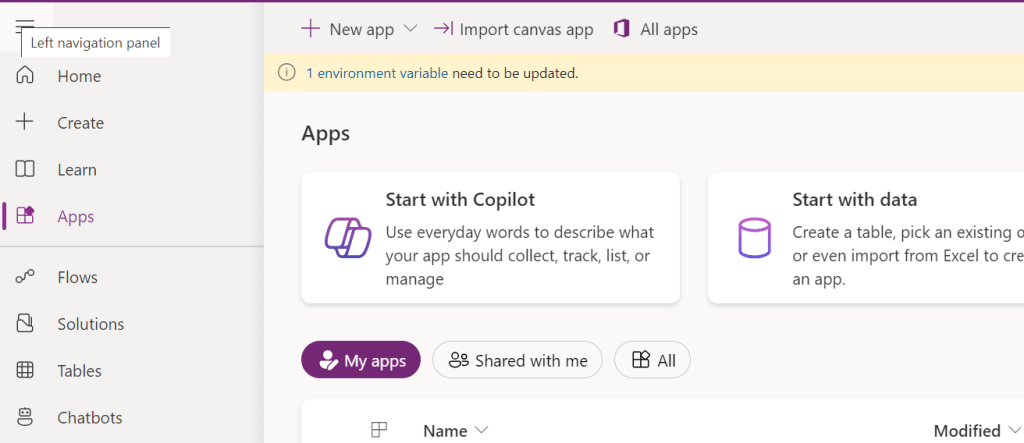The width and height of the screenshot is (1024, 443).
Task: Click the database cylinder icon
Action: pyautogui.click(x=754, y=238)
